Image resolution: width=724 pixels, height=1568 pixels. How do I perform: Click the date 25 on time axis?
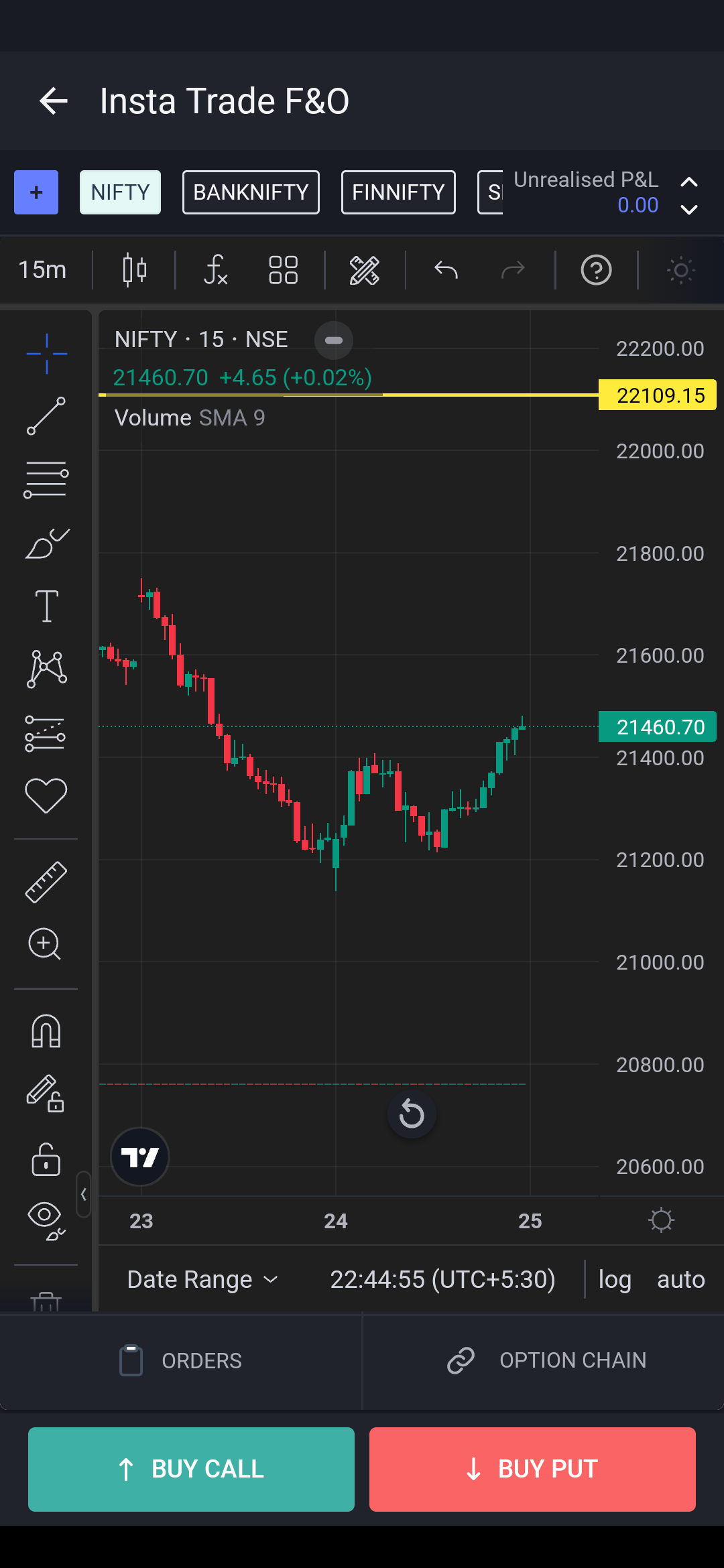530,1221
